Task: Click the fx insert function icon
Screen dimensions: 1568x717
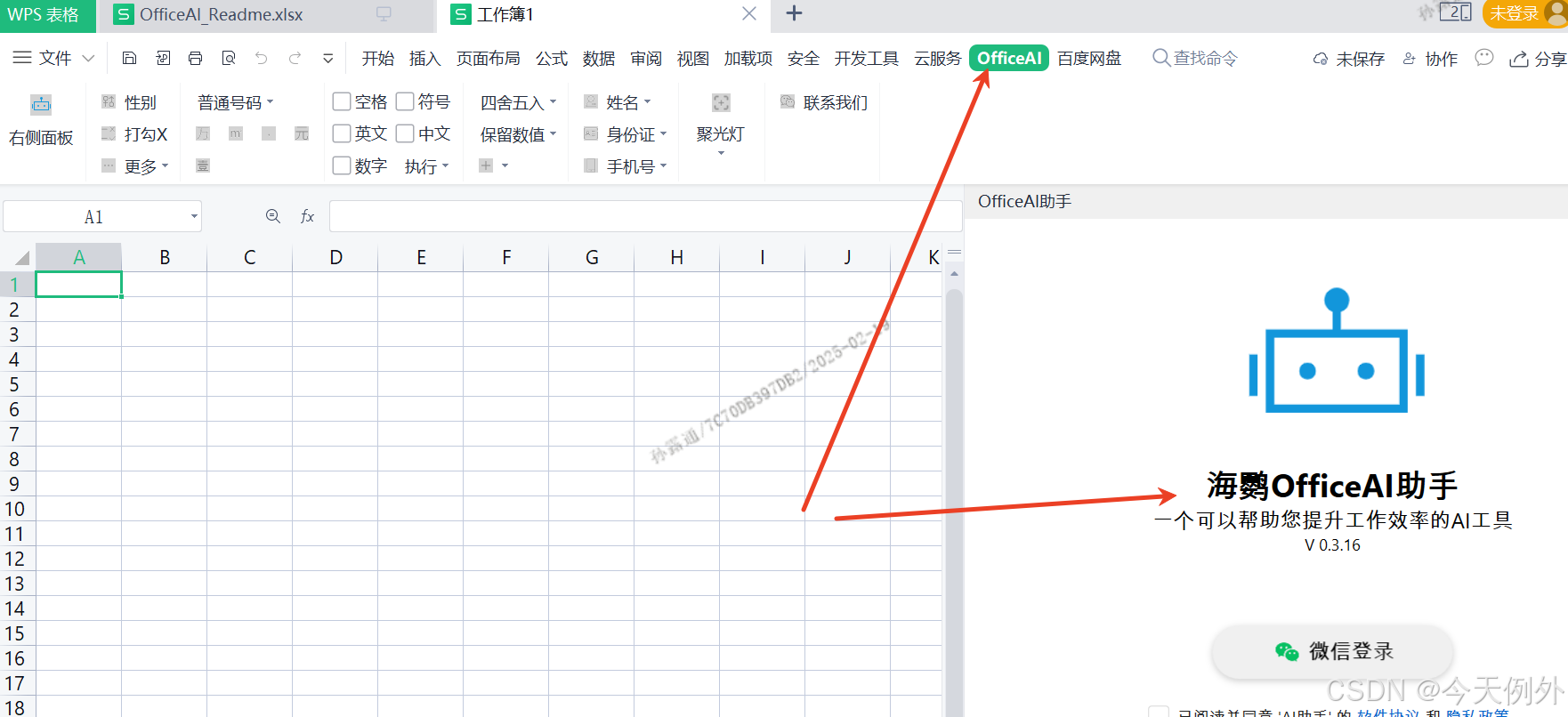Action: click(307, 216)
